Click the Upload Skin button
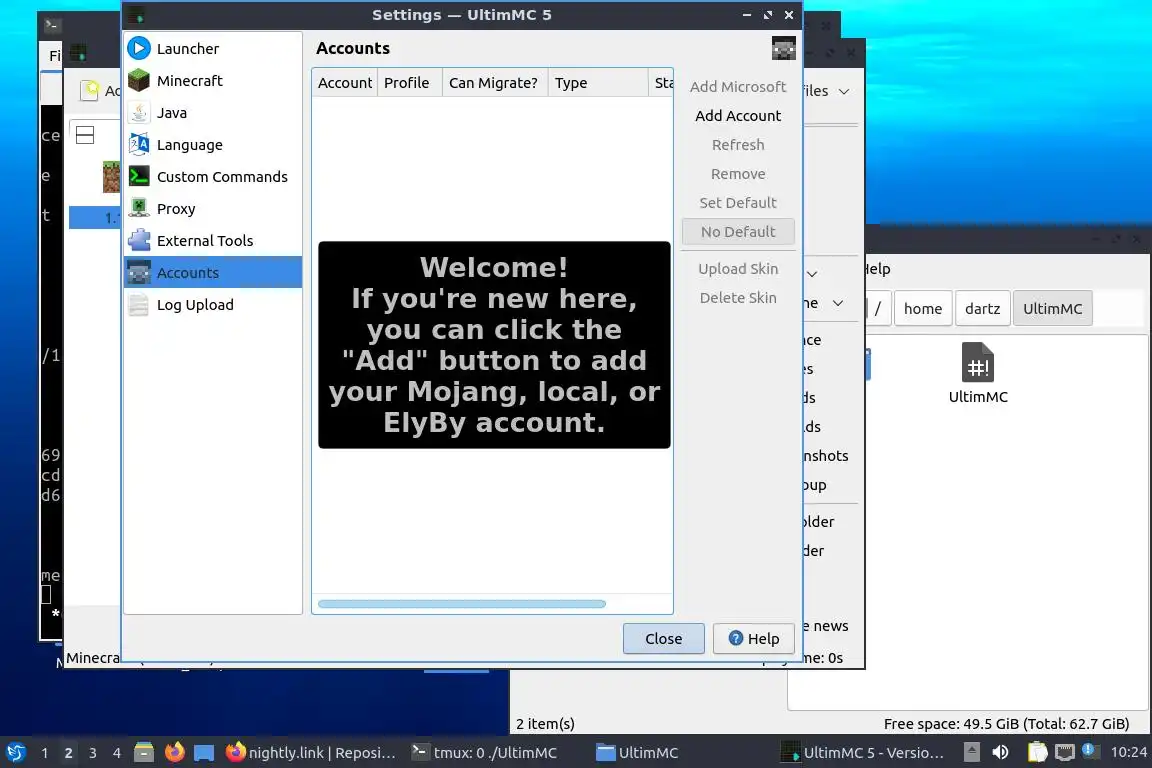The image size is (1152, 768). (738, 269)
